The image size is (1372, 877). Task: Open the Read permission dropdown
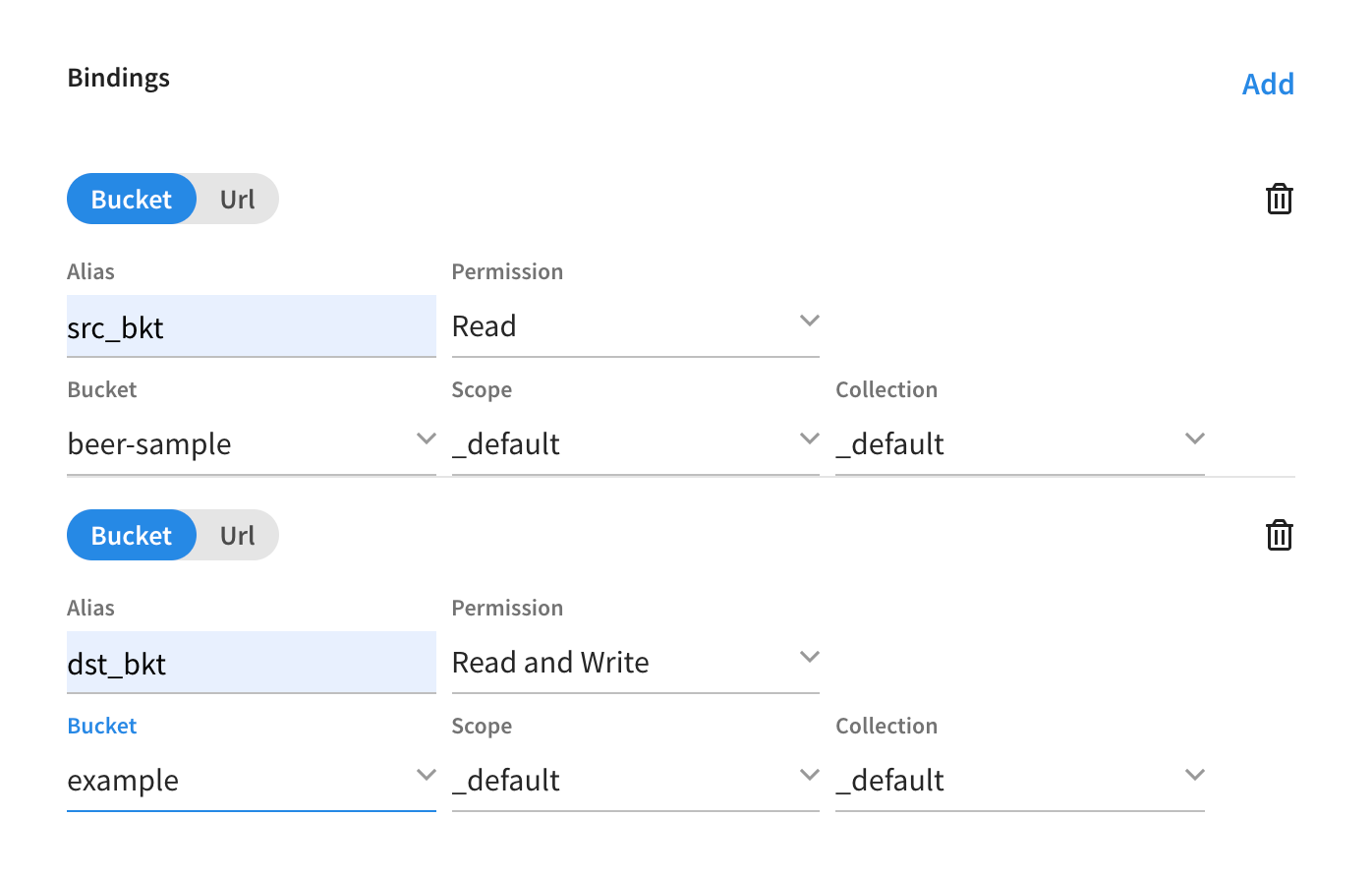click(x=635, y=326)
